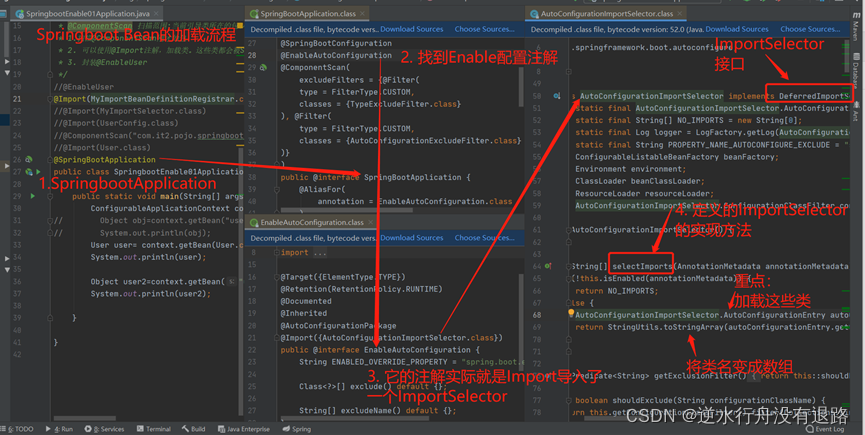Click Choose Sources in AutoConfigurationImportSelector.class banner
Image resolution: width=865 pixels, height=435 pixels.
(810, 29)
